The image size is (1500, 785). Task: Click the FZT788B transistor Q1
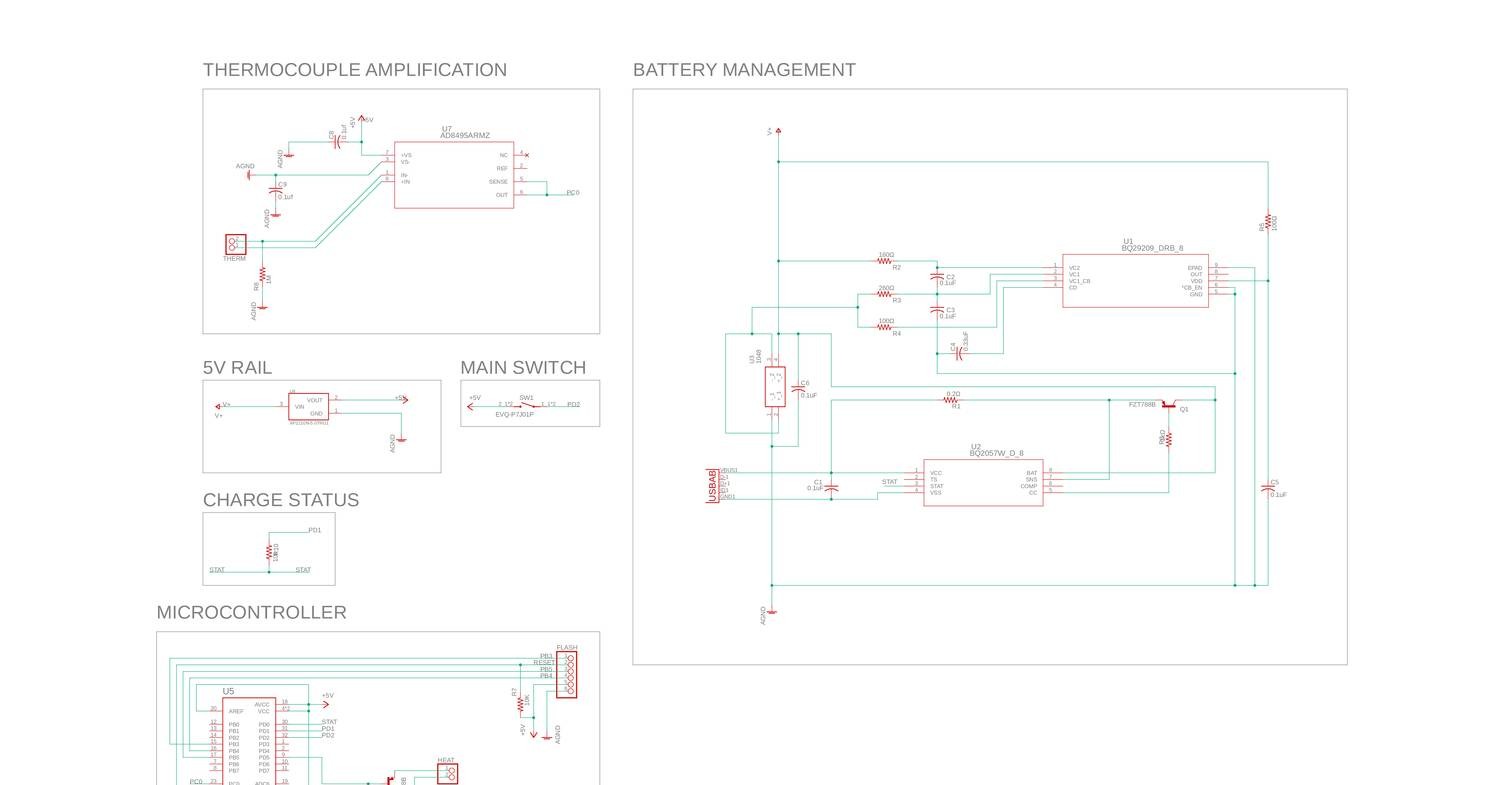(x=1168, y=405)
